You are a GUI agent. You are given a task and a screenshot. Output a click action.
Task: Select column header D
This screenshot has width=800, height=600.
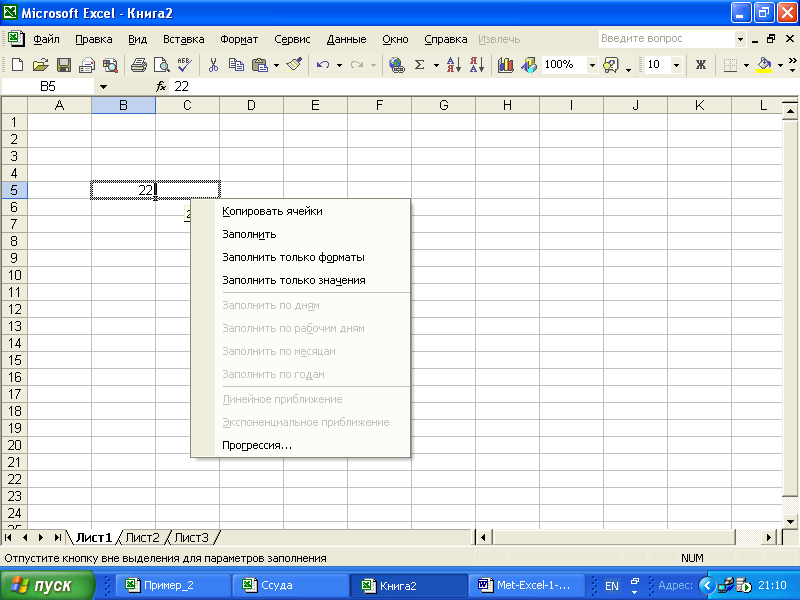[251, 106]
